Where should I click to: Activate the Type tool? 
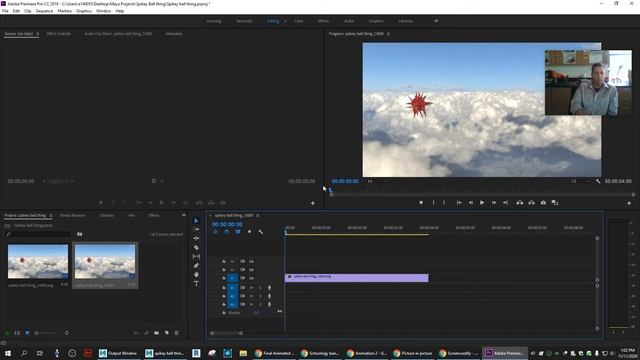tap(196, 283)
